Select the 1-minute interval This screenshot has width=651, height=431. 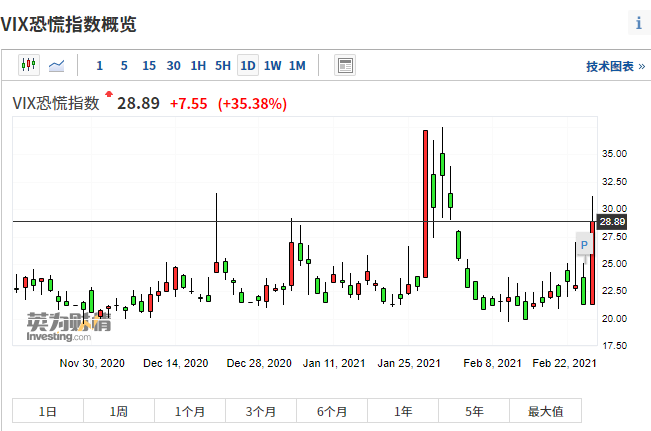point(99,66)
